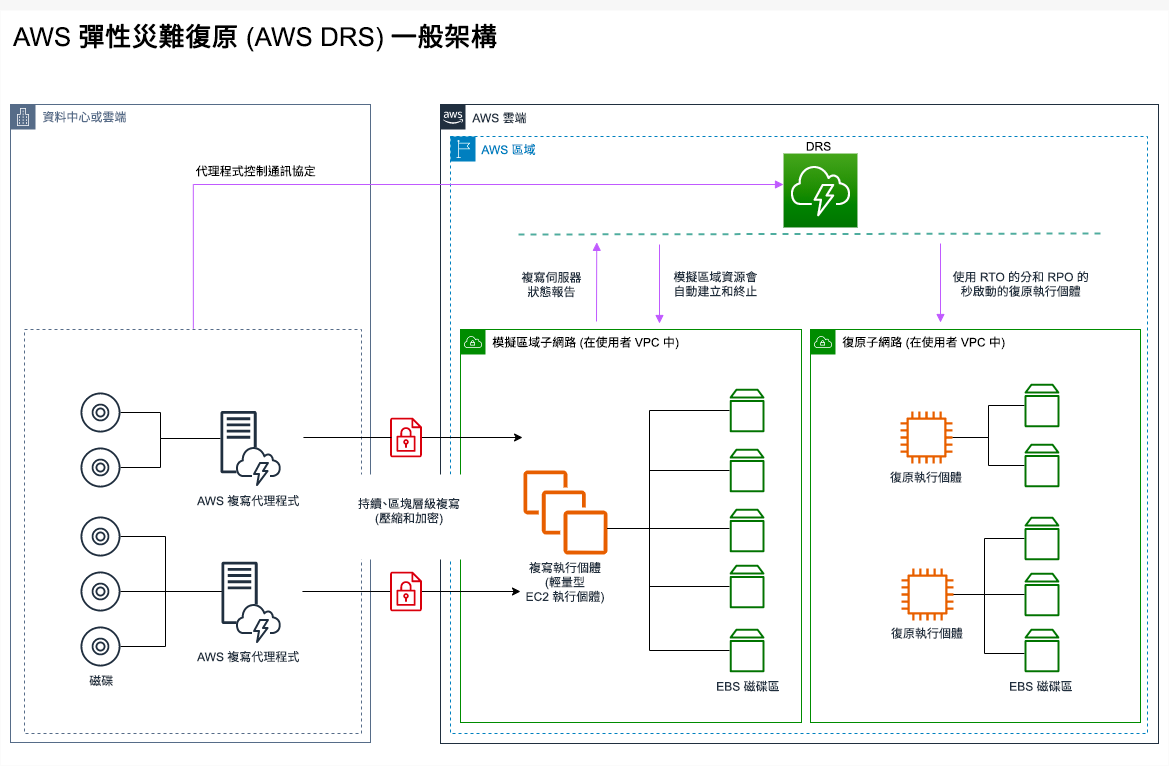Click the 'AWS 區域' label
Image resolution: width=1169 pixels, height=766 pixels.
pos(508,150)
